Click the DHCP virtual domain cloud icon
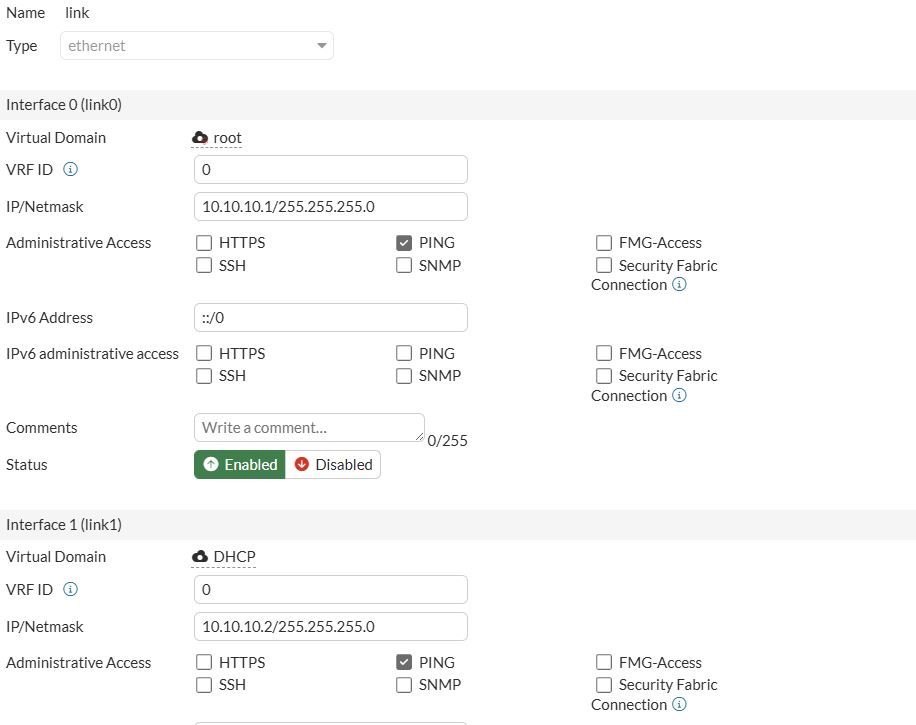The image size is (916, 725). (200, 557)
